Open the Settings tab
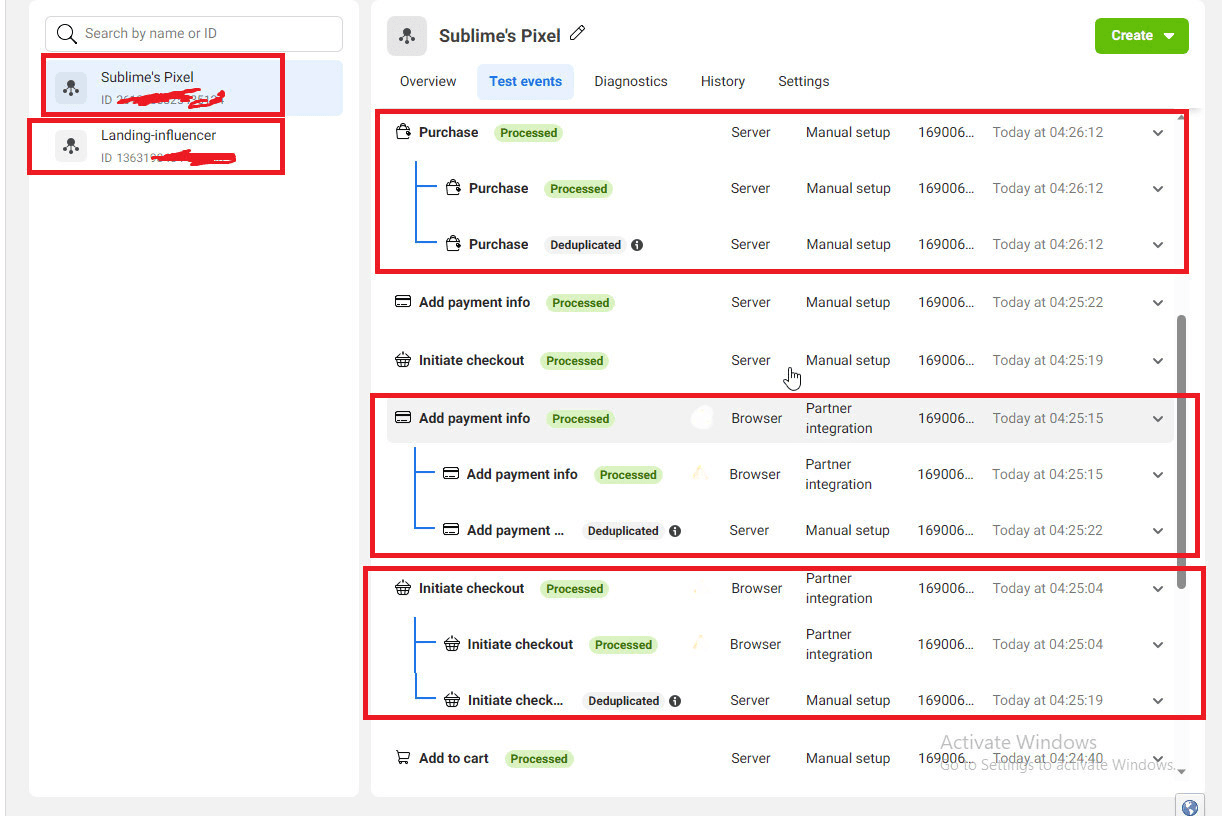 pos(804,82)
